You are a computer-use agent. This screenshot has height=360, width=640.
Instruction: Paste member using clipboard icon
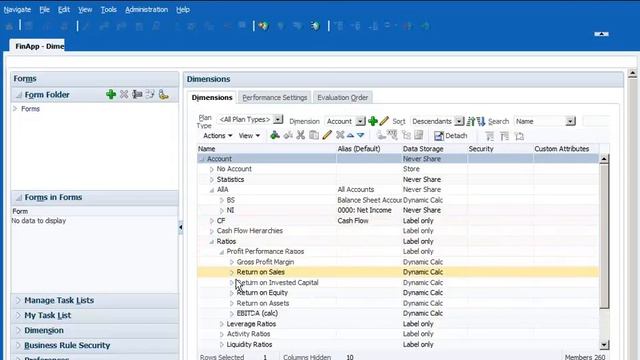(314, 135)
